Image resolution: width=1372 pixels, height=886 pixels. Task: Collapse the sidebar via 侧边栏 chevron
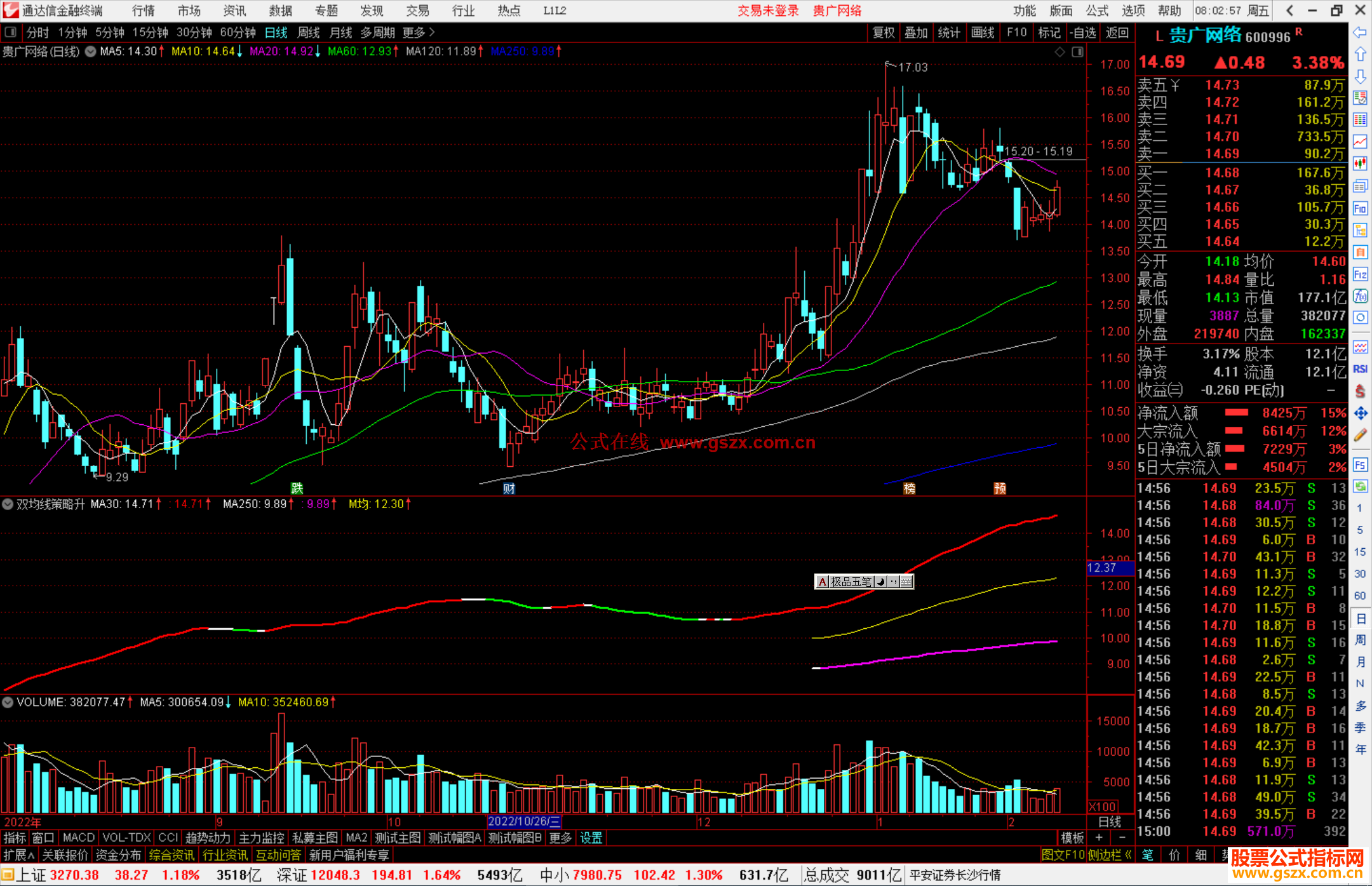pyautogui.click(x=1129, y=855)
